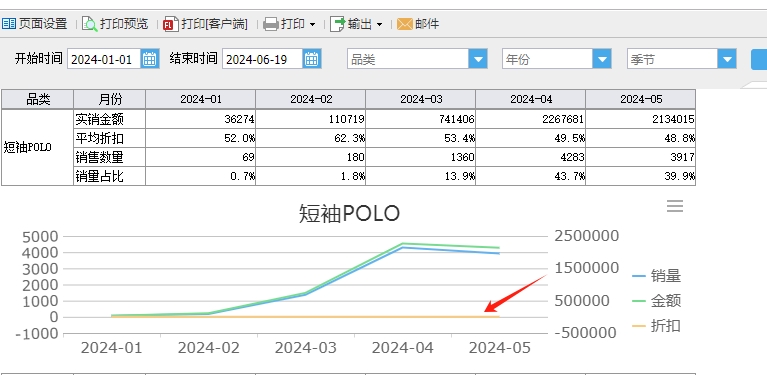Click the 销量占比 row label
The height and width of the screenshot is (375, 767).
click(x=110, y=176)
